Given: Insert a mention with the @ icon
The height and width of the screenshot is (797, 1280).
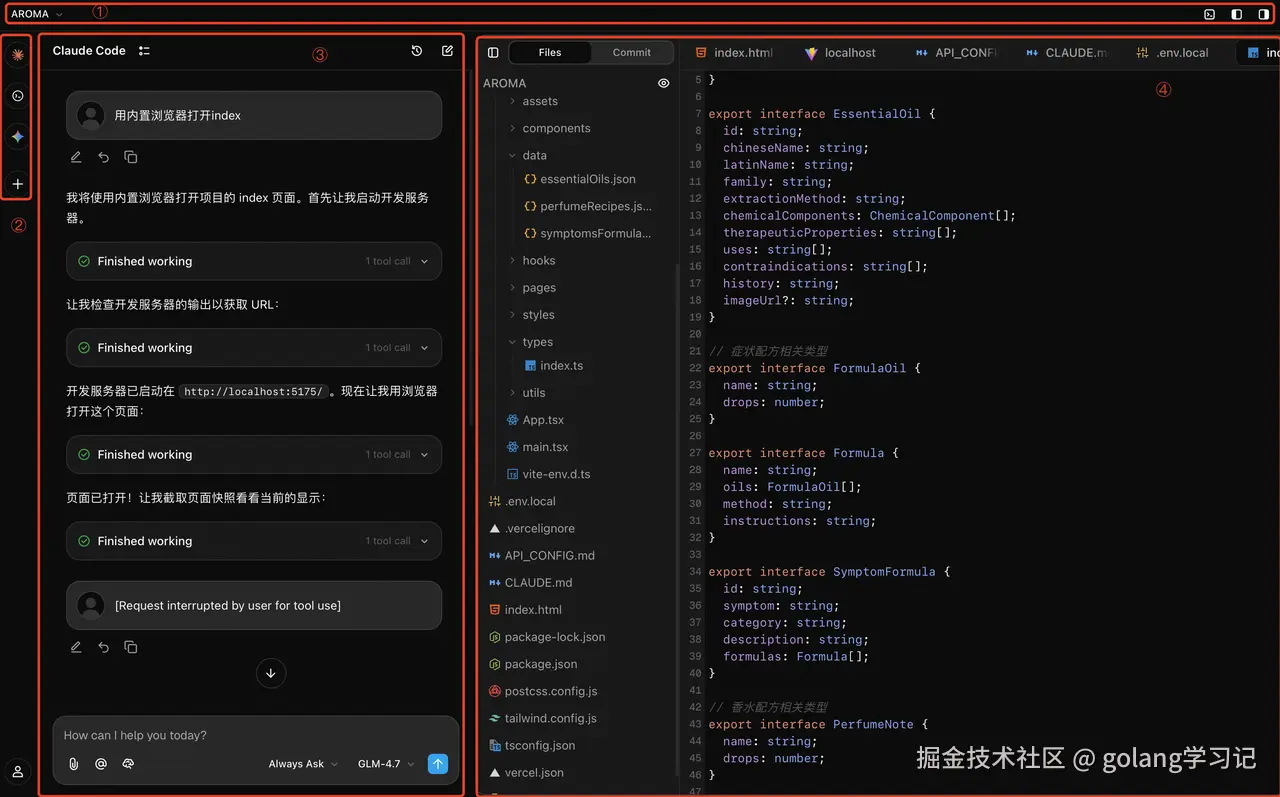Looking at the screenshot, I should (101, 764).
